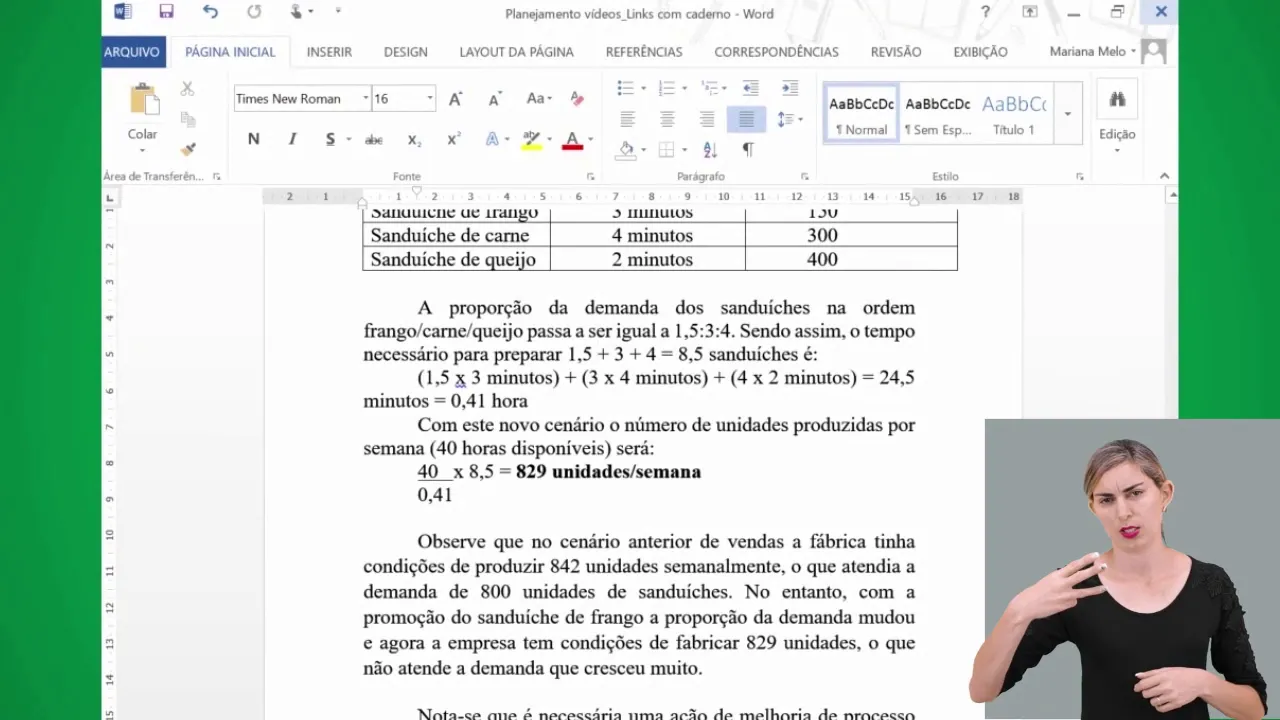Open the CORRESPONDÊNCIAS tab
Screen dimensions: 1280x720
776,52
